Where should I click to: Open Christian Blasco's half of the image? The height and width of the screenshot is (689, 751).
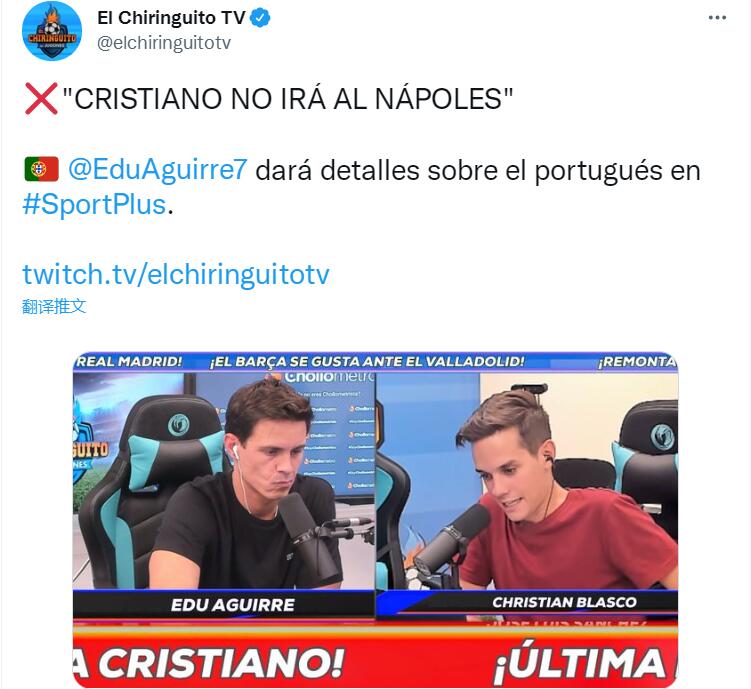(527, 481)
